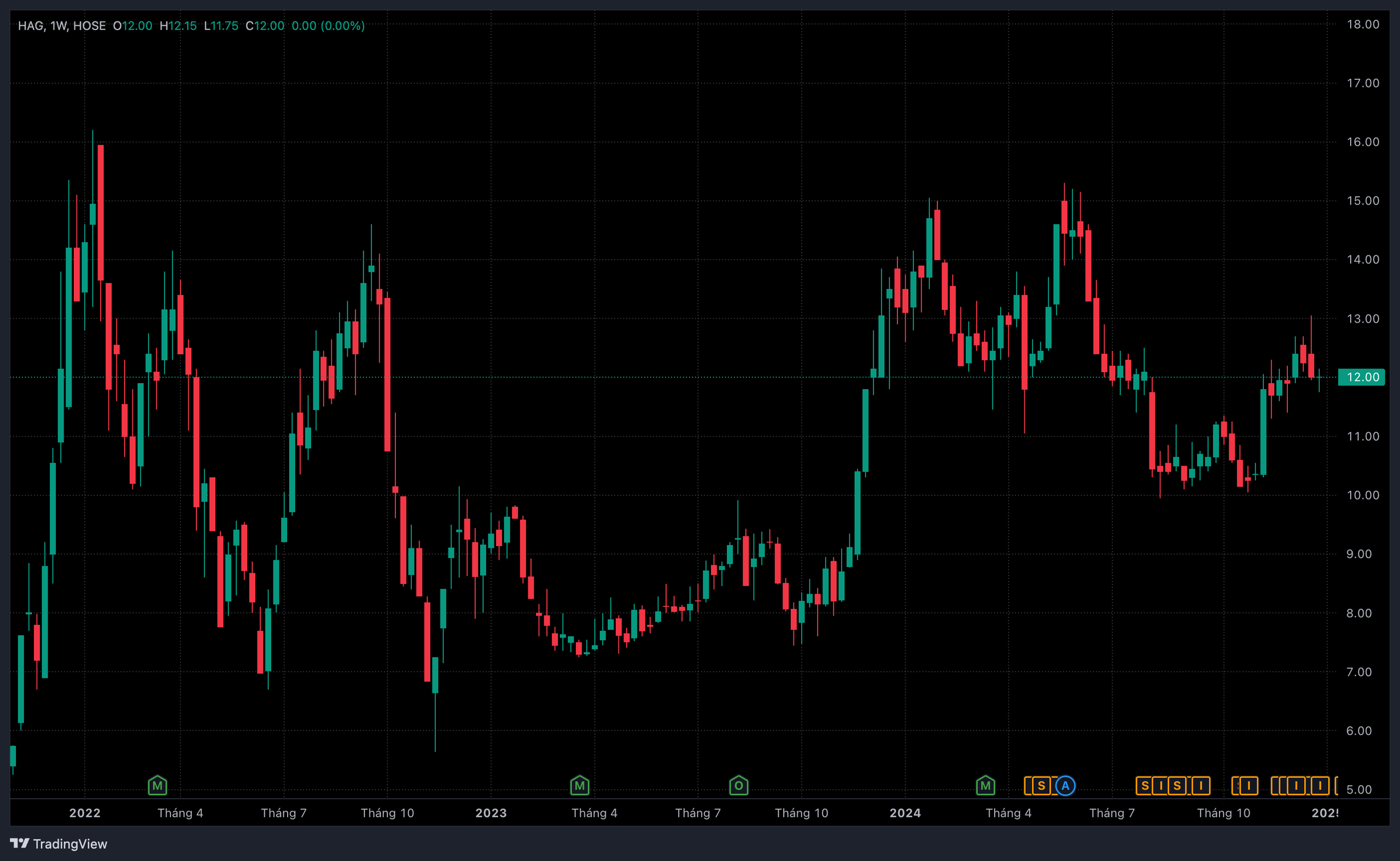Click the 17.00 price scale label
Screen dimensions: 1400x861
1363,83
